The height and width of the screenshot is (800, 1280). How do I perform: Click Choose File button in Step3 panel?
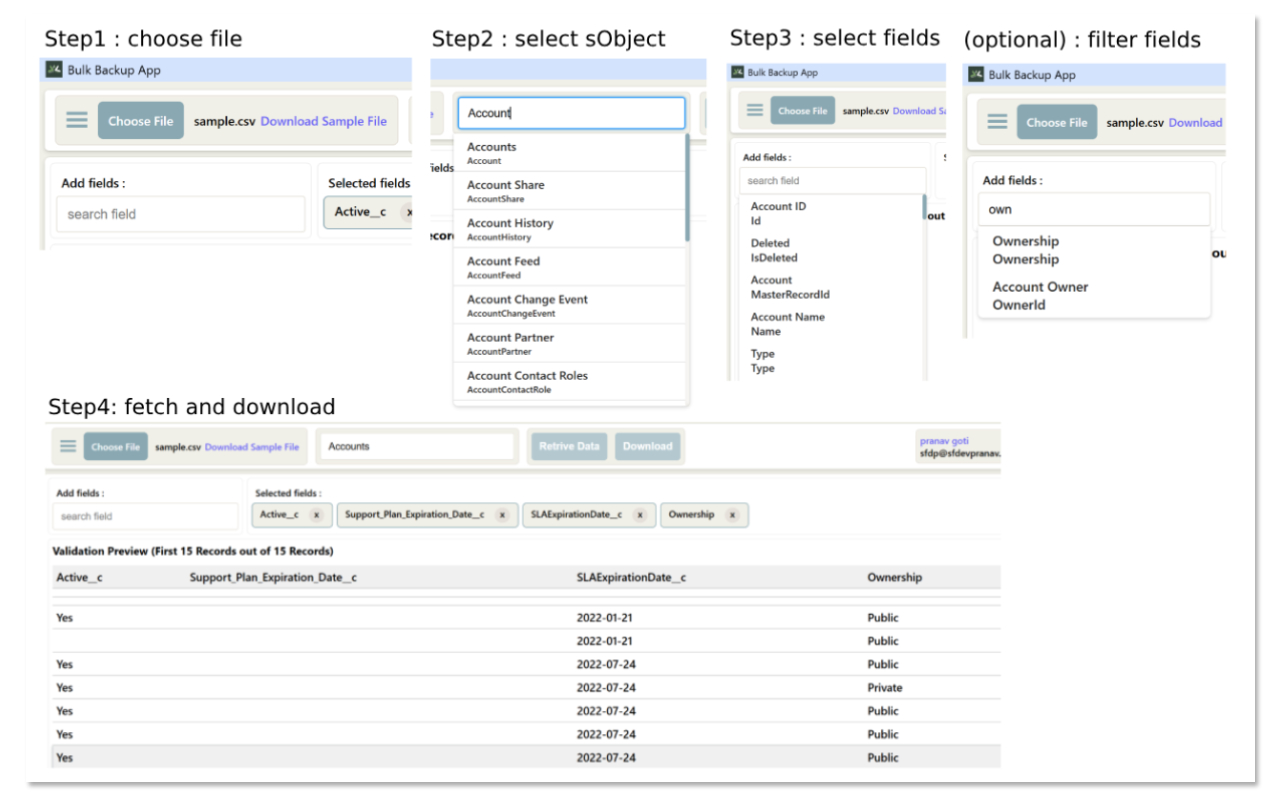pos(804,111)
